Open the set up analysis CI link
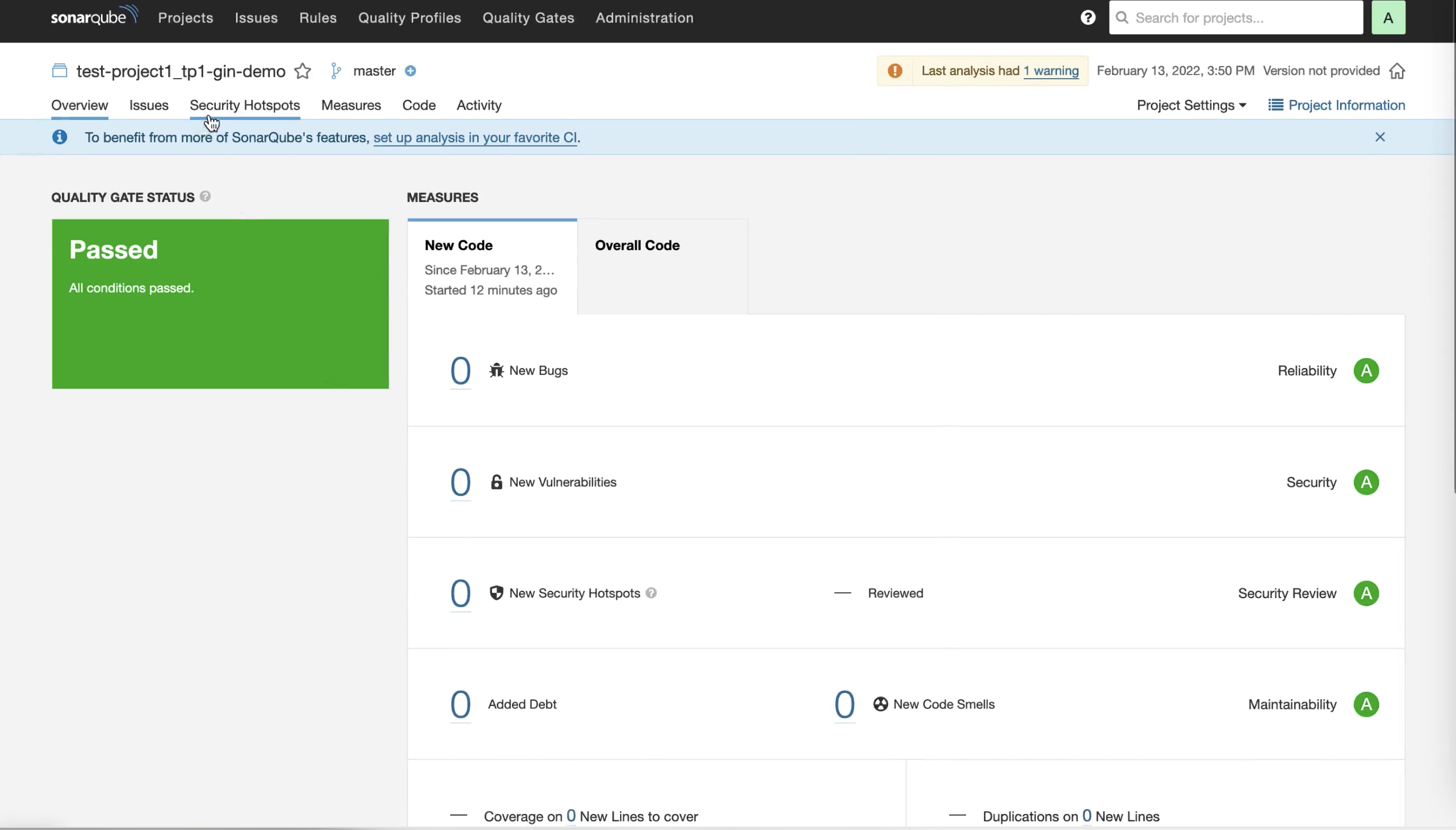Viewport: 1456px width, 830px height. (475, 138)
